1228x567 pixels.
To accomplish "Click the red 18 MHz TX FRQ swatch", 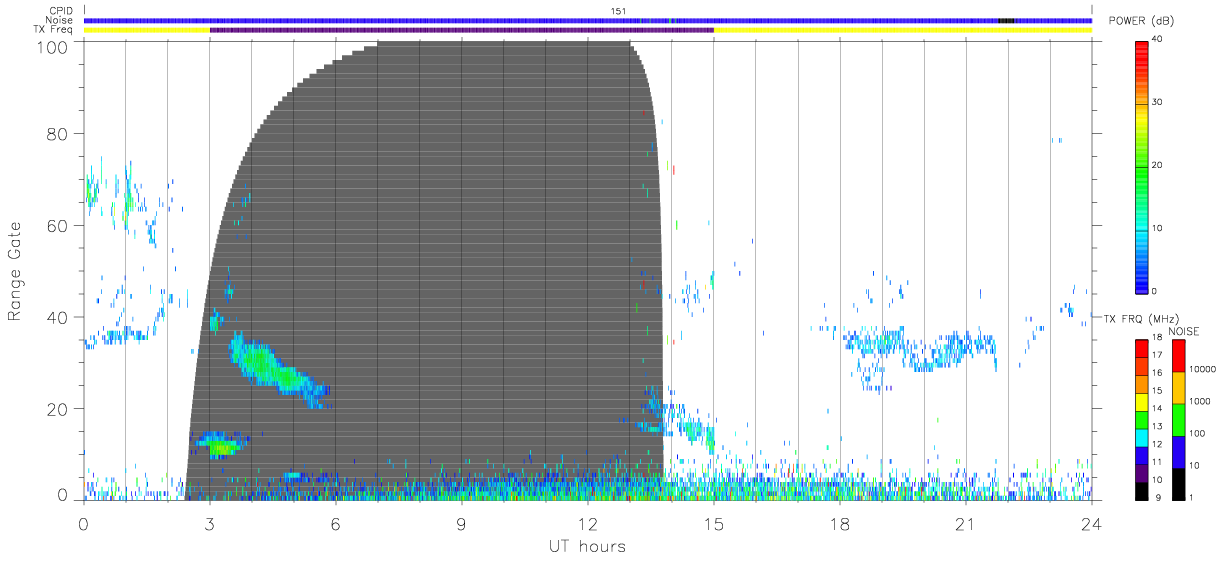I will pyautogui.click(x=1141, y=349).
